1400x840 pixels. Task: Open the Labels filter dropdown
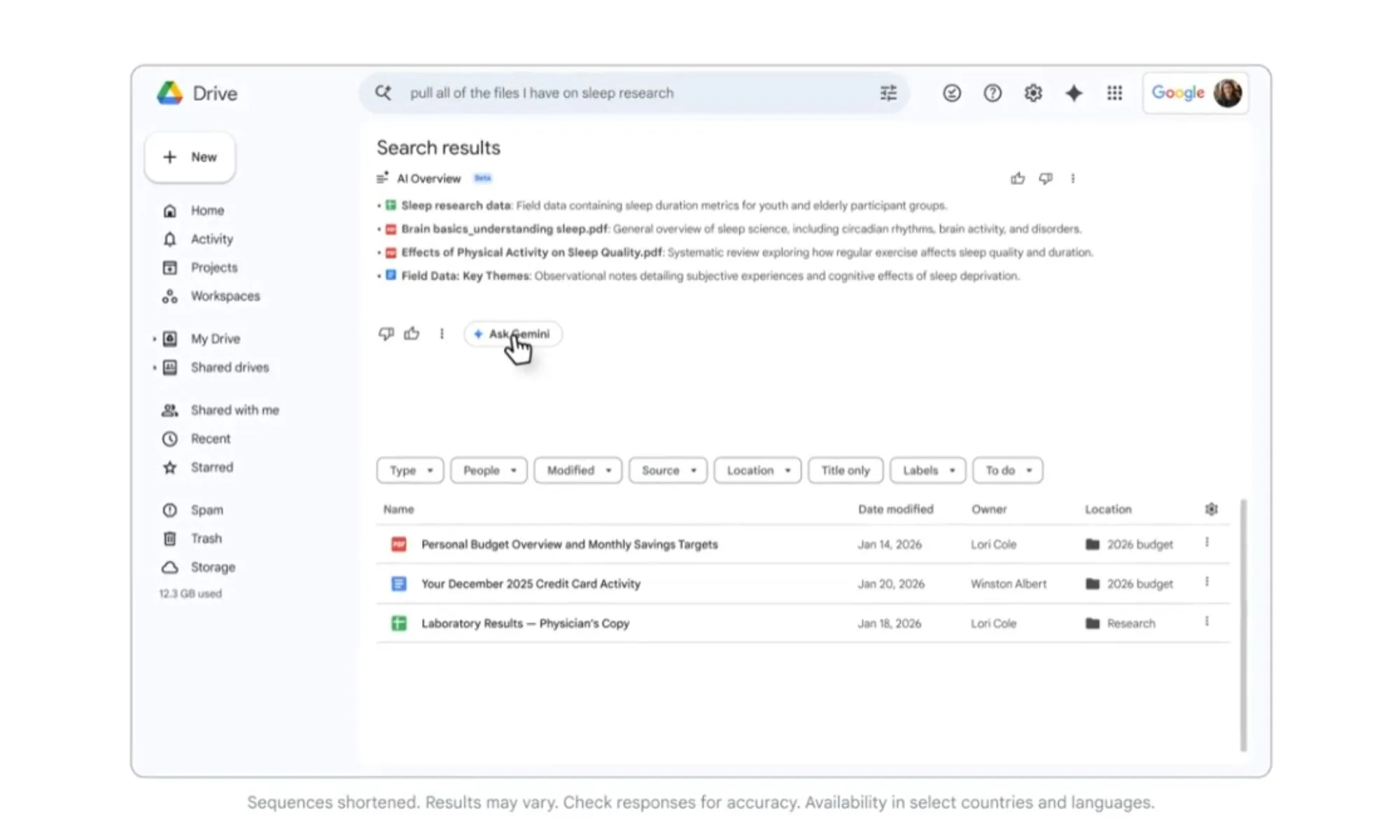click(x=927, y=470)
